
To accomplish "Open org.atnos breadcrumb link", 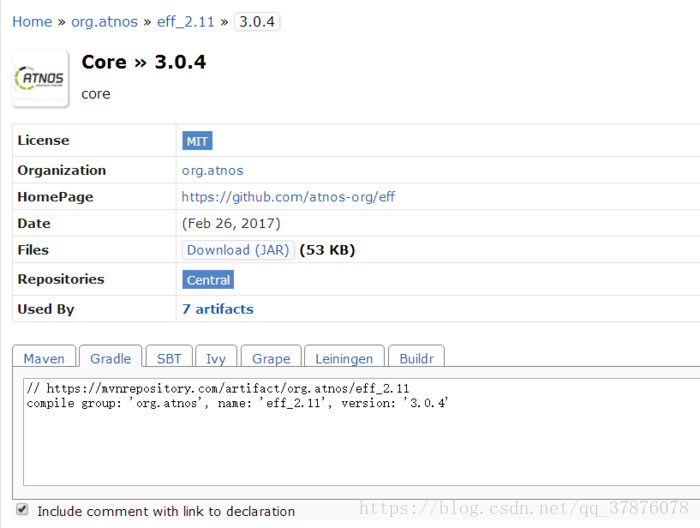I will click(104, 21).
